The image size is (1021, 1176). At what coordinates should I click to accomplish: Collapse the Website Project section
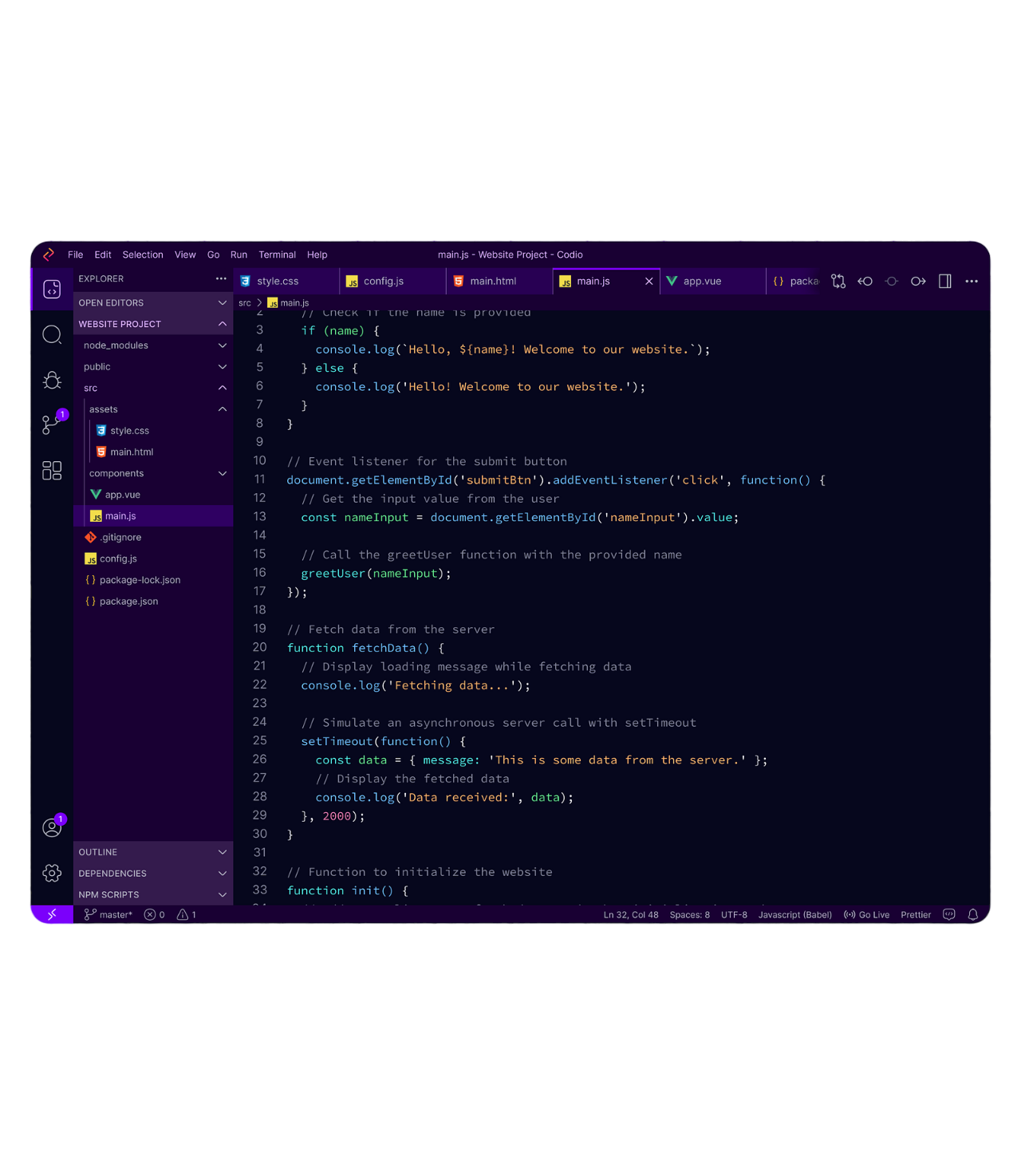pos(153,324)
